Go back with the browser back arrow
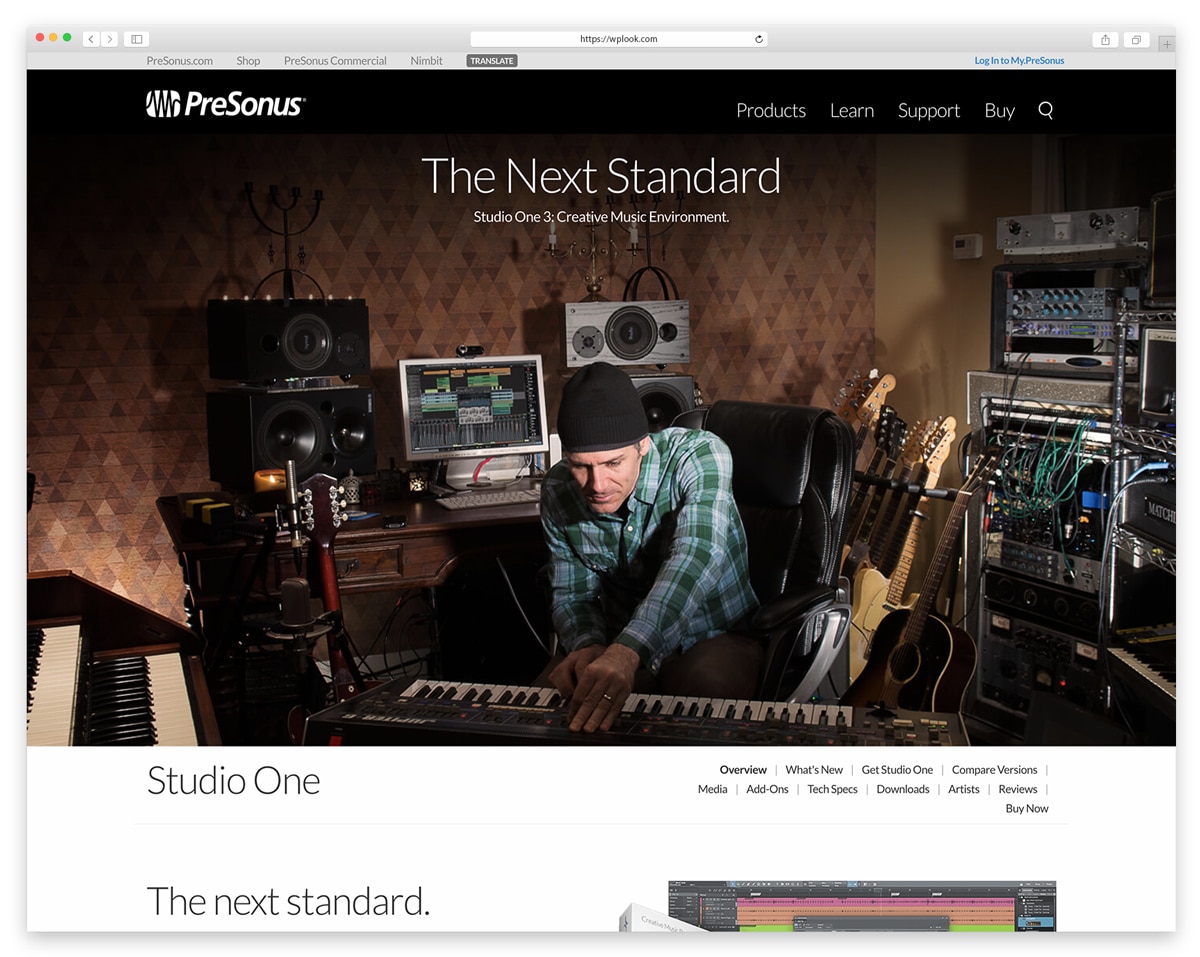1200x957 pixels. tap(91, 39)
